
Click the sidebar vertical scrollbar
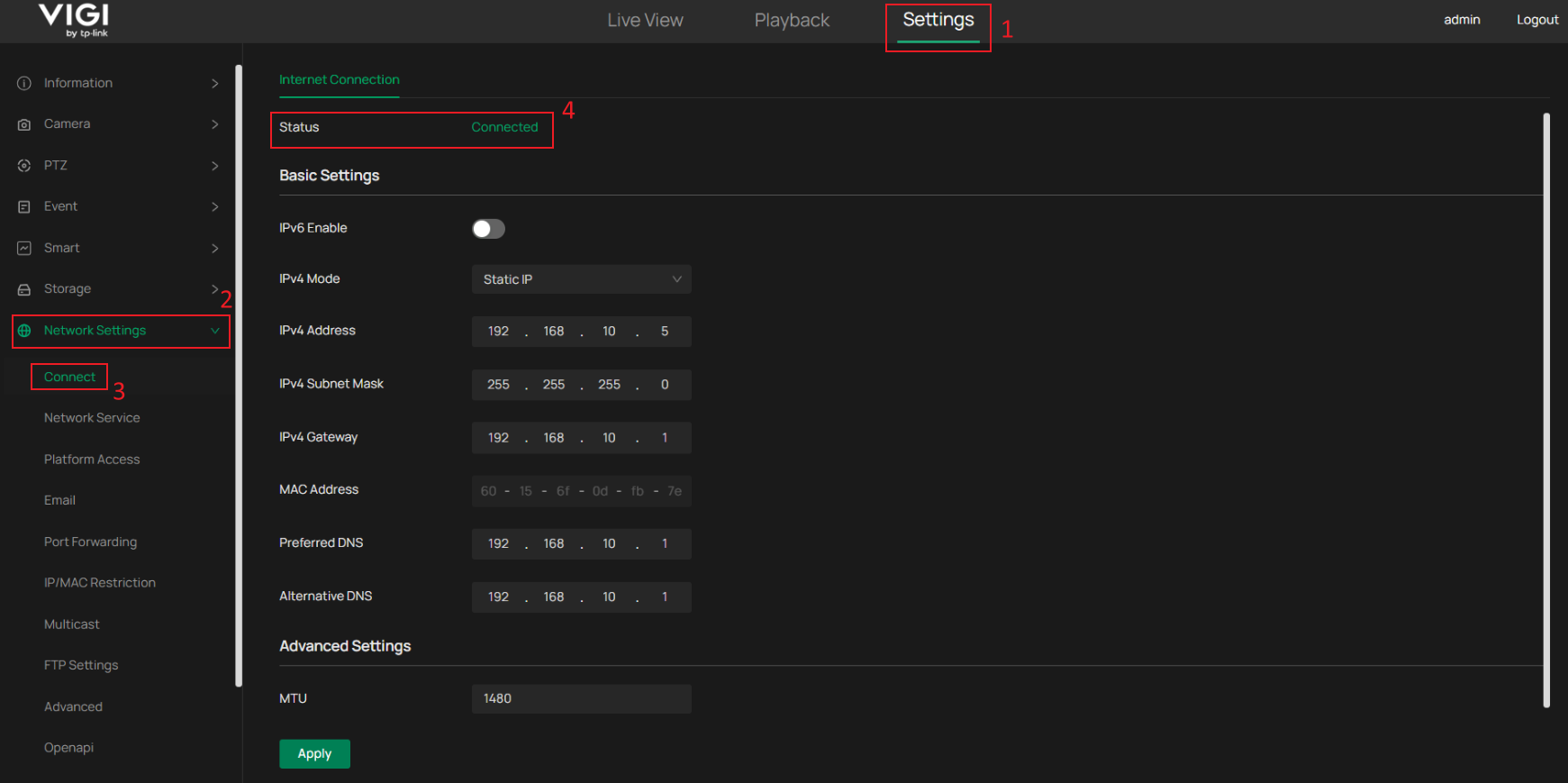tap(239, 375)
